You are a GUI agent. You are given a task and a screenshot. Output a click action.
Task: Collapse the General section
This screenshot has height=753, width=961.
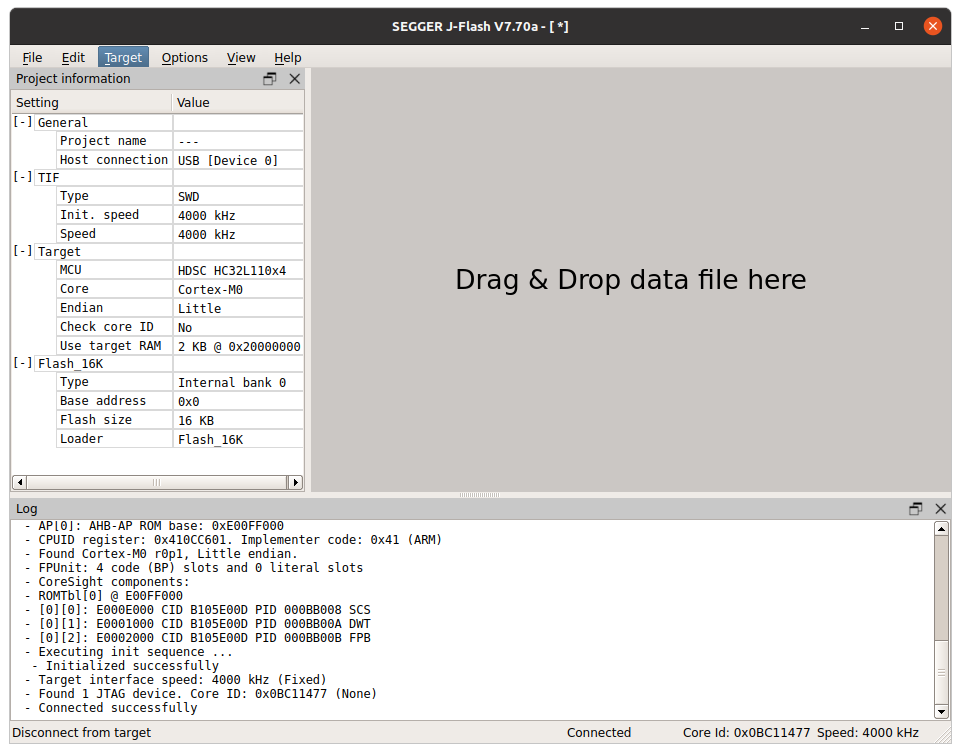click(23, 122)
